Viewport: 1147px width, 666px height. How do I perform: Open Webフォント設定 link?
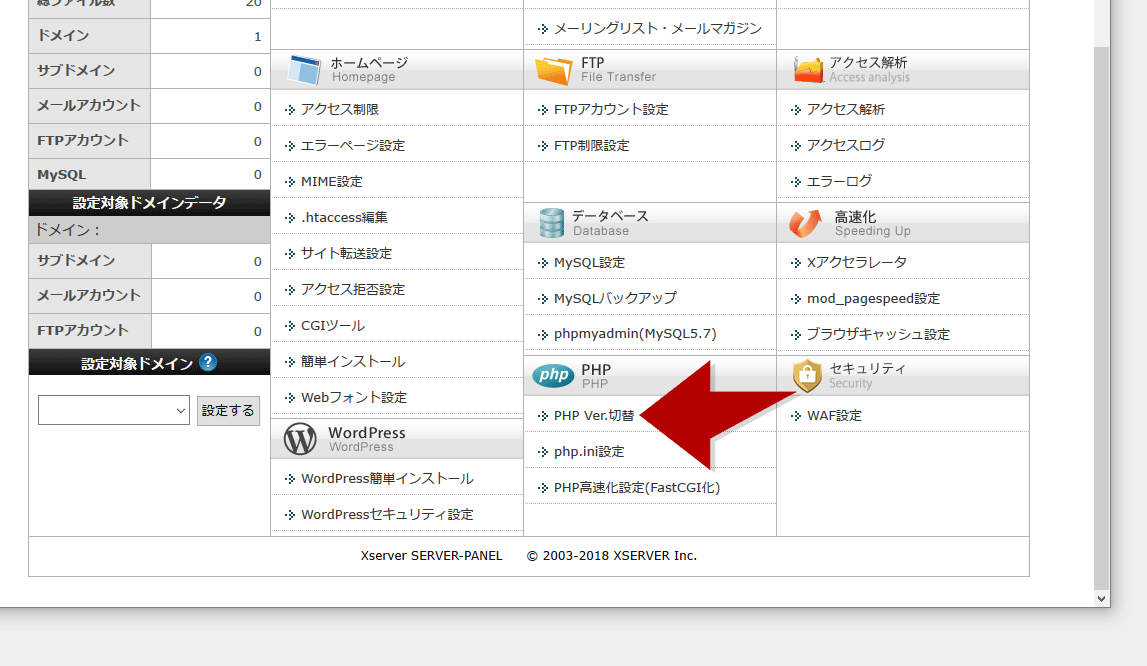click(x=354, y=397)
